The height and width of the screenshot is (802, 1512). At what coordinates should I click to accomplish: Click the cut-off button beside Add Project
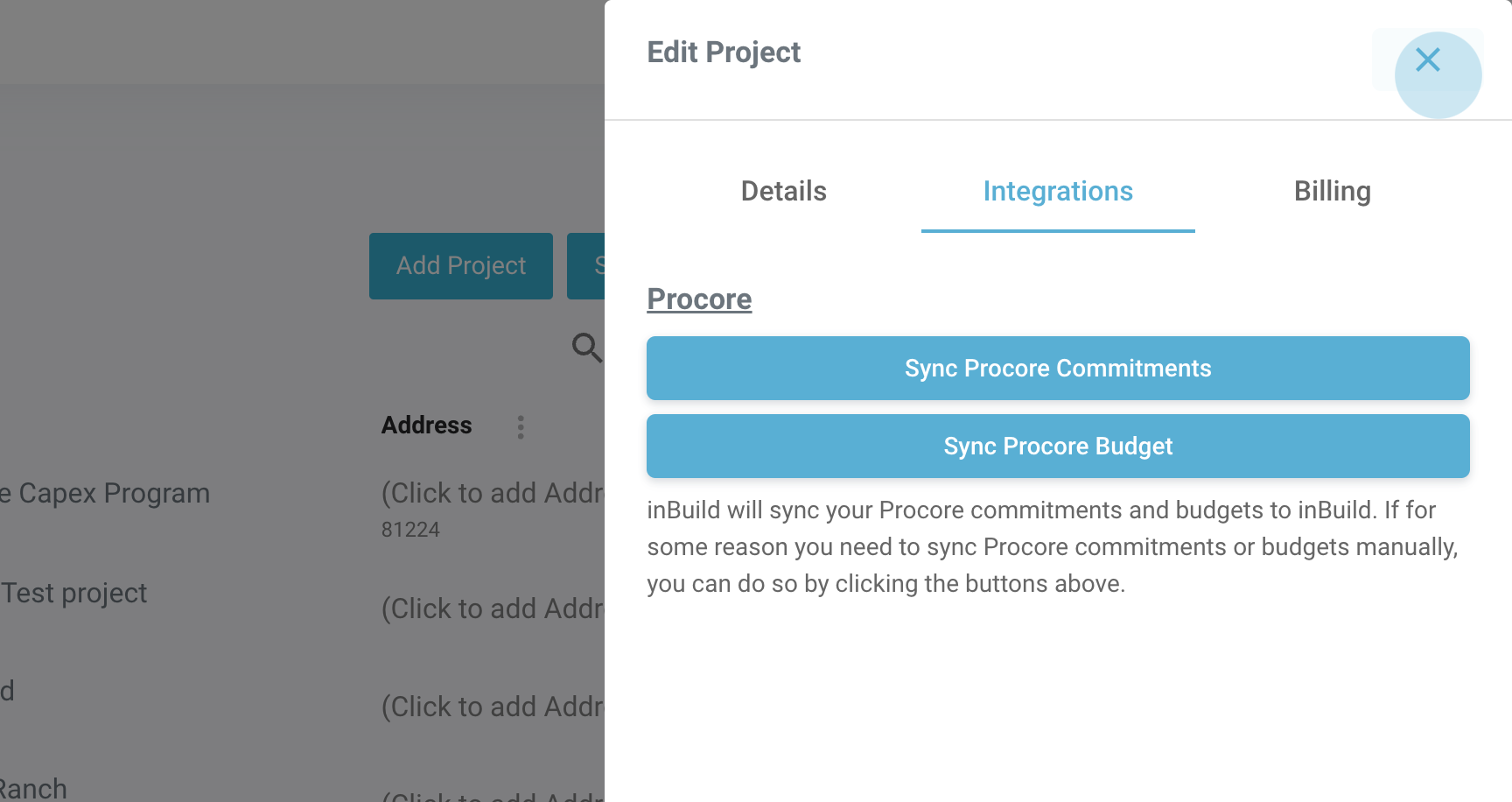(x=586, y=266)
